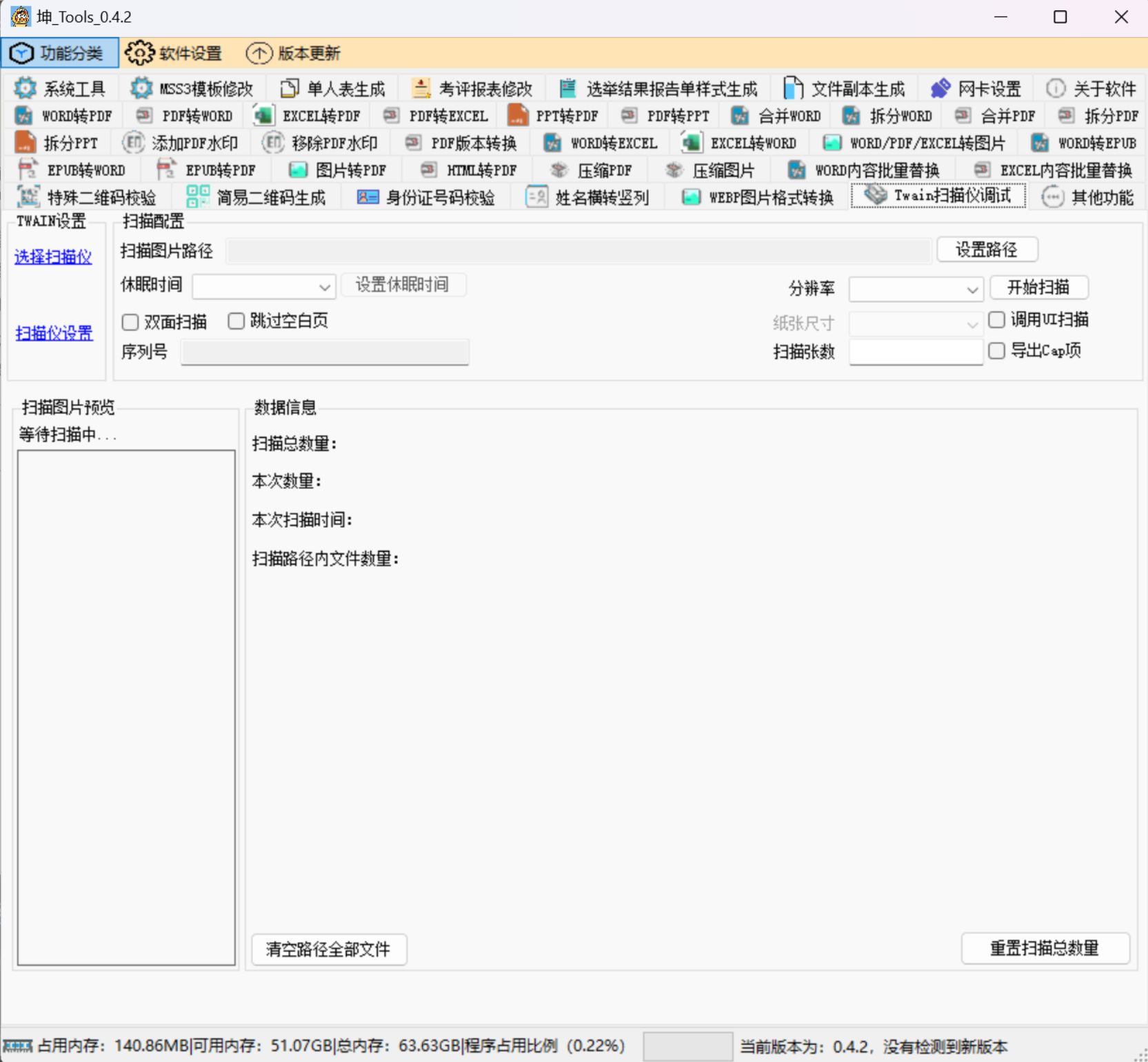Open WEBP图片格式转换 tool
The height and width of the screenshot is (1062, 1148).
pos(757,197)
